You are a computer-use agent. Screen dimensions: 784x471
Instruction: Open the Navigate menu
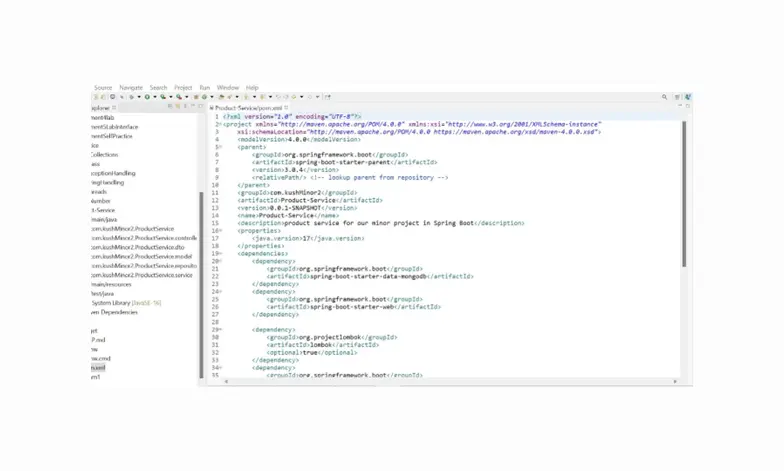[x=131, y=88]
